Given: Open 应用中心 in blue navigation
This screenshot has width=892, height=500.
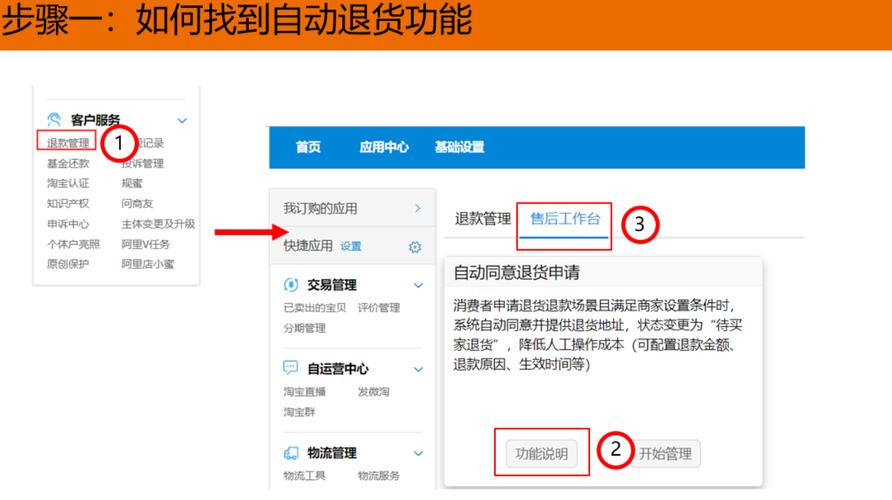Looking at the screenshot, I should point(384,147).
